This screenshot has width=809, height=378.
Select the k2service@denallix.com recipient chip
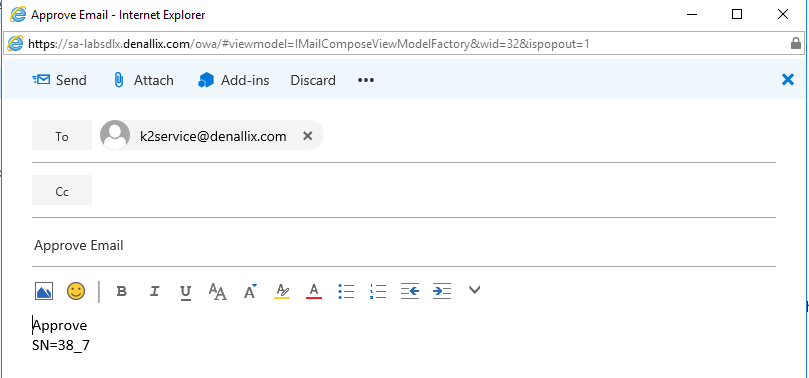tap(213, 136)
